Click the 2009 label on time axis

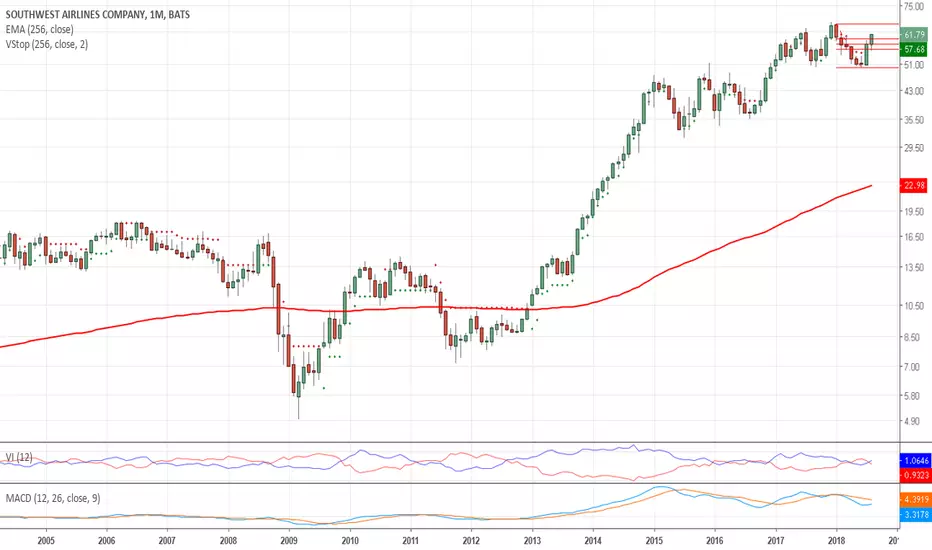point(289,540)
